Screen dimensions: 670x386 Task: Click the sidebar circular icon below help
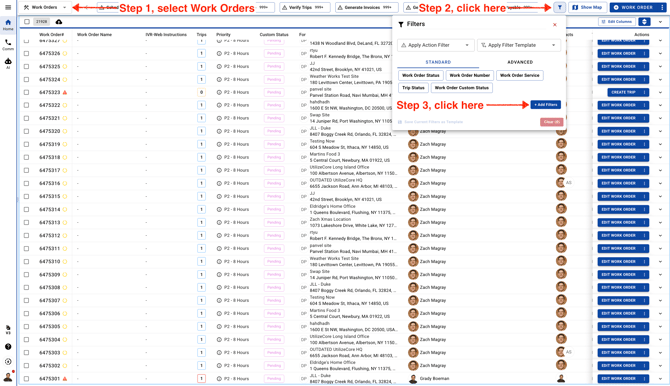[x=8, y=362]
